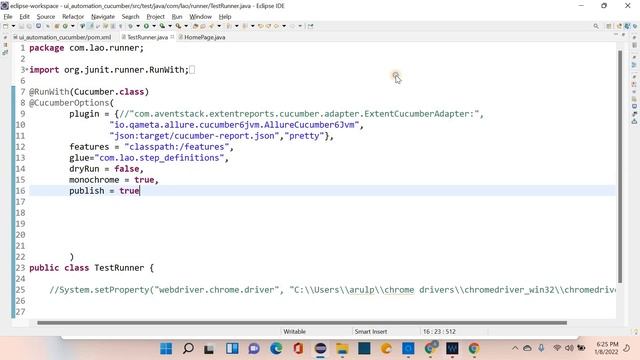Click the 'publish = true' code line
This screenshot has height=360, width=640.
(104, 191)
